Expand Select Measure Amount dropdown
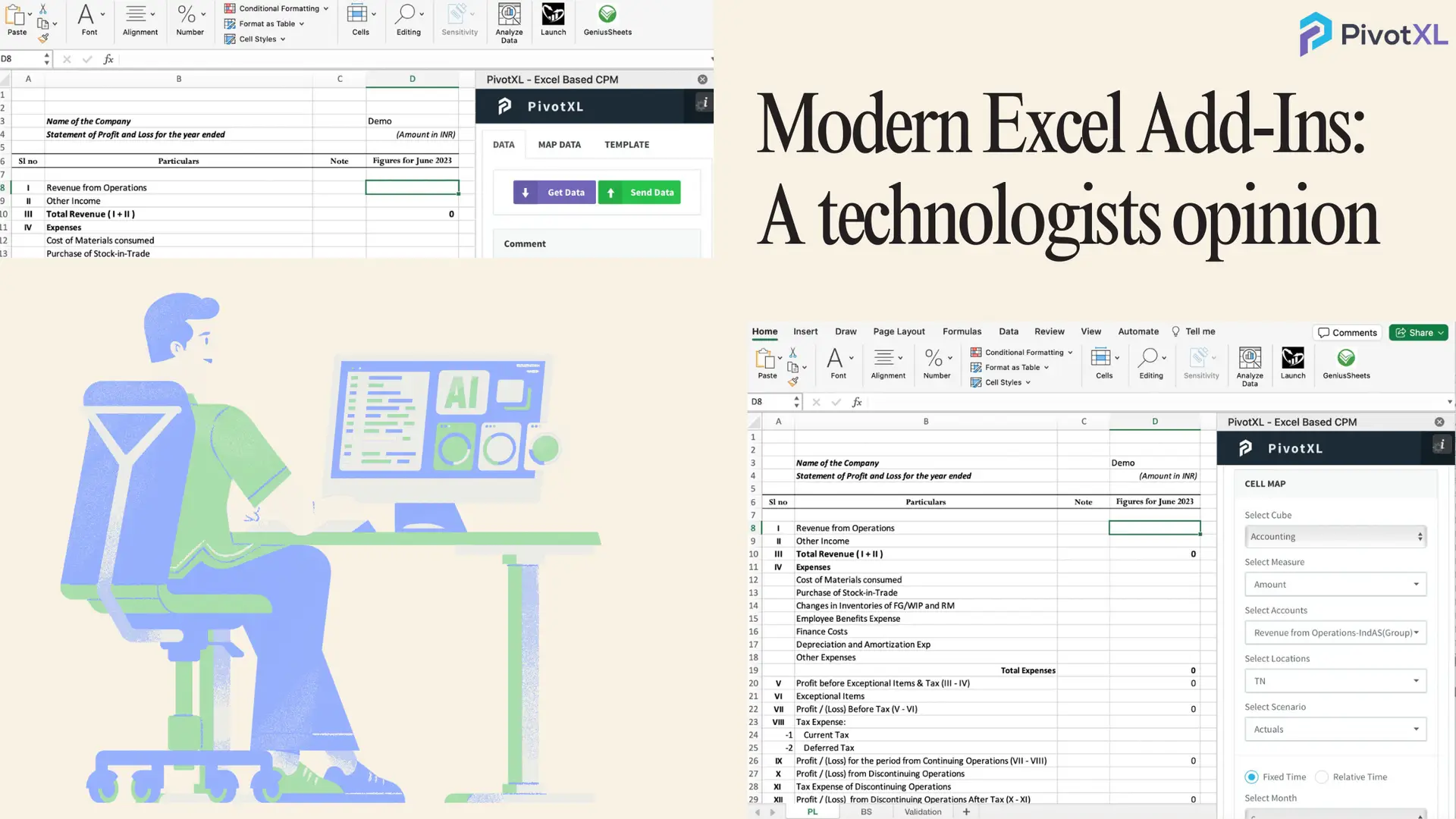The height and width of the screenshot is (819, 1456). click(1415, 584)
